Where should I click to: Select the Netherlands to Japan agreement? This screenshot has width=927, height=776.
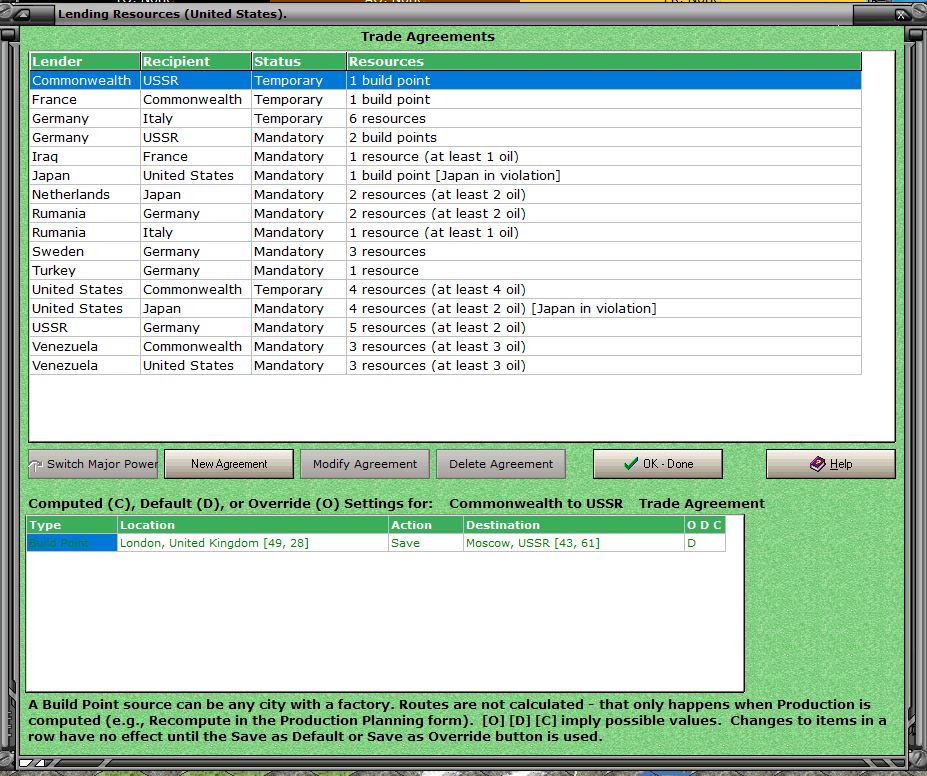[446, 194]
